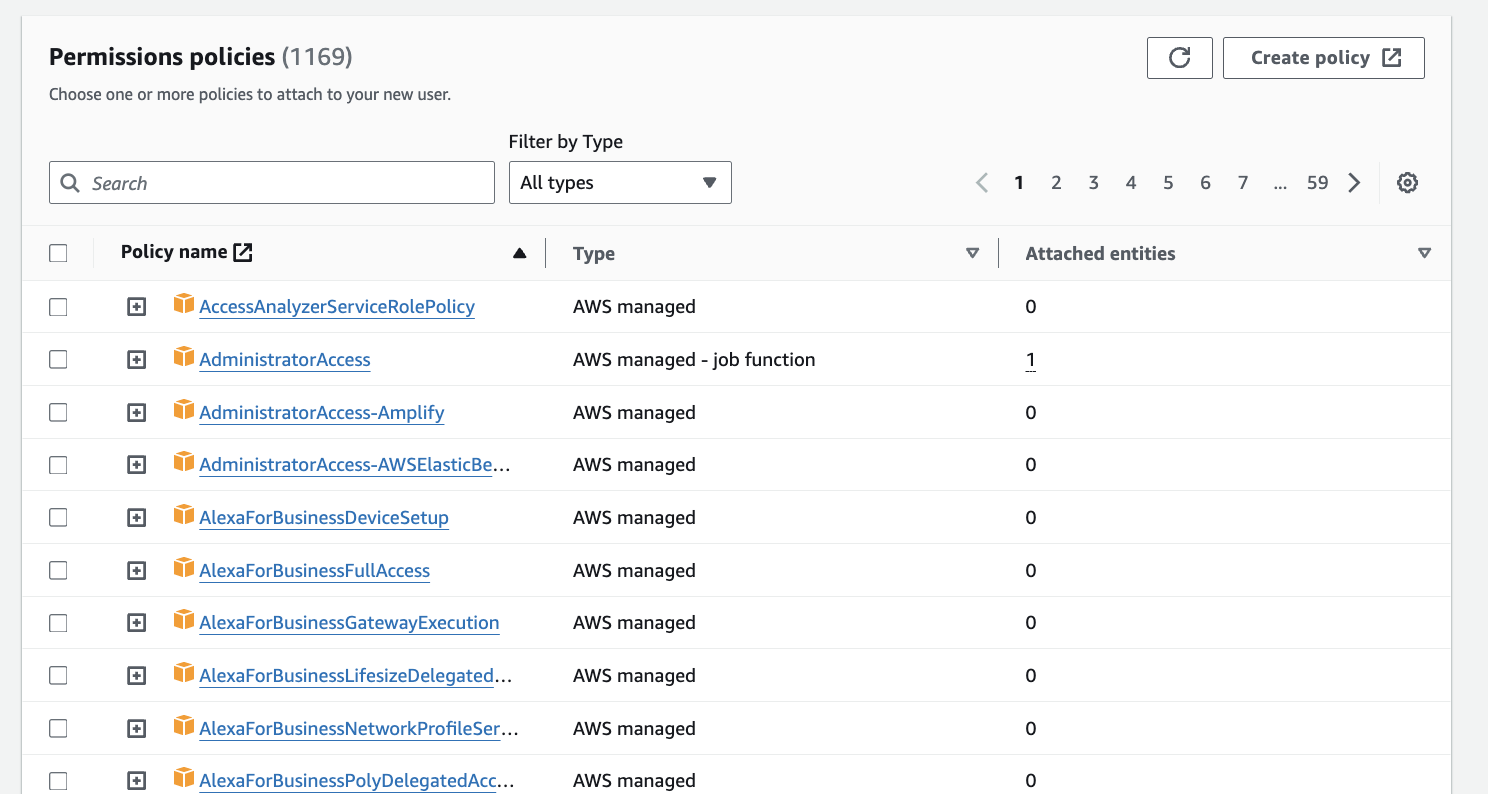This screenshot has width=1488, height=794.
Task: Check the AlexaForBusinessDeviceSetup row checkbox
Action: [x=58, y=518]
